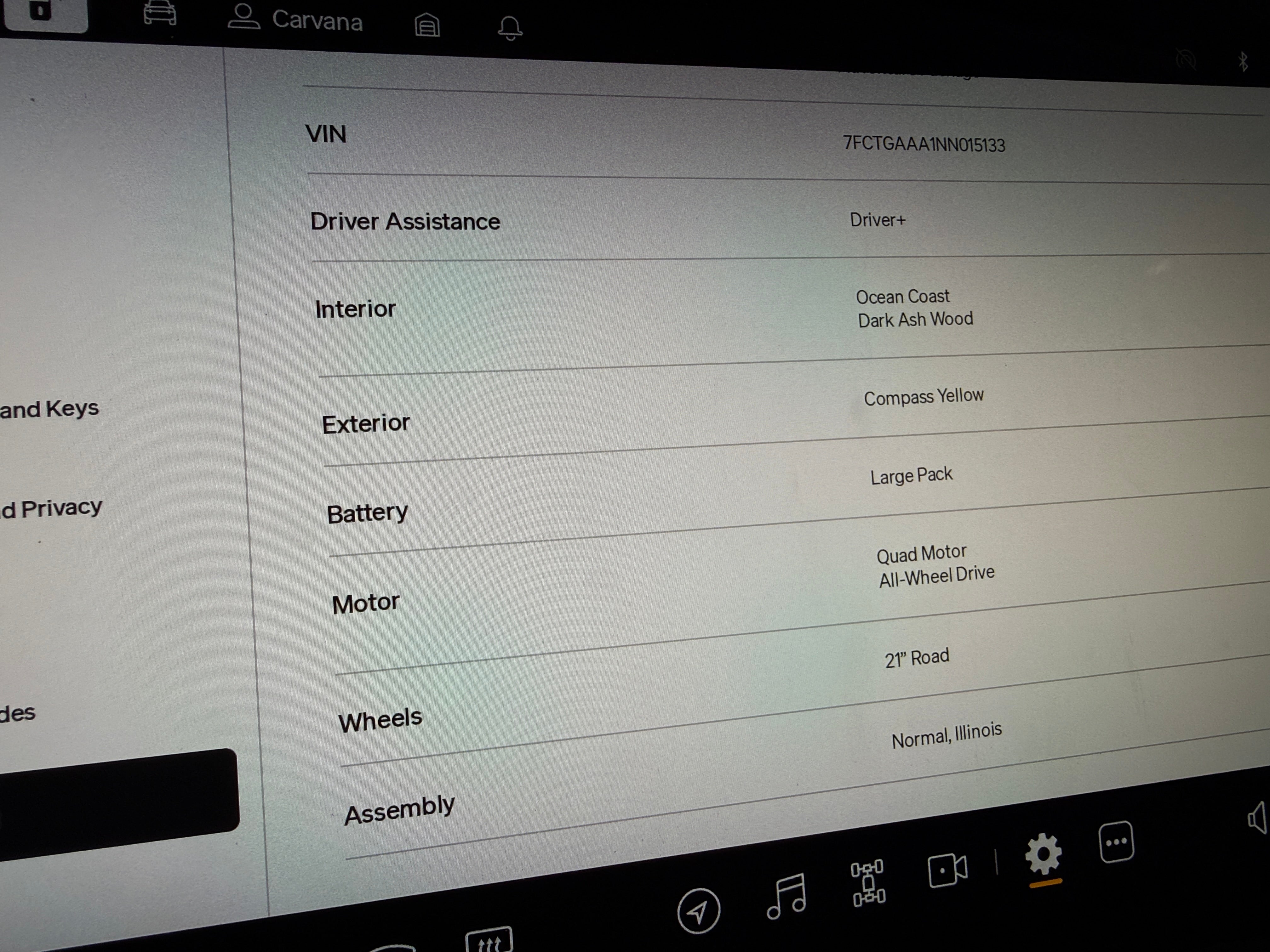Tap the 'Battery' row label
Image resolution: width=1270 pixels, height=952 pixels.
click(x=368, y=513)
